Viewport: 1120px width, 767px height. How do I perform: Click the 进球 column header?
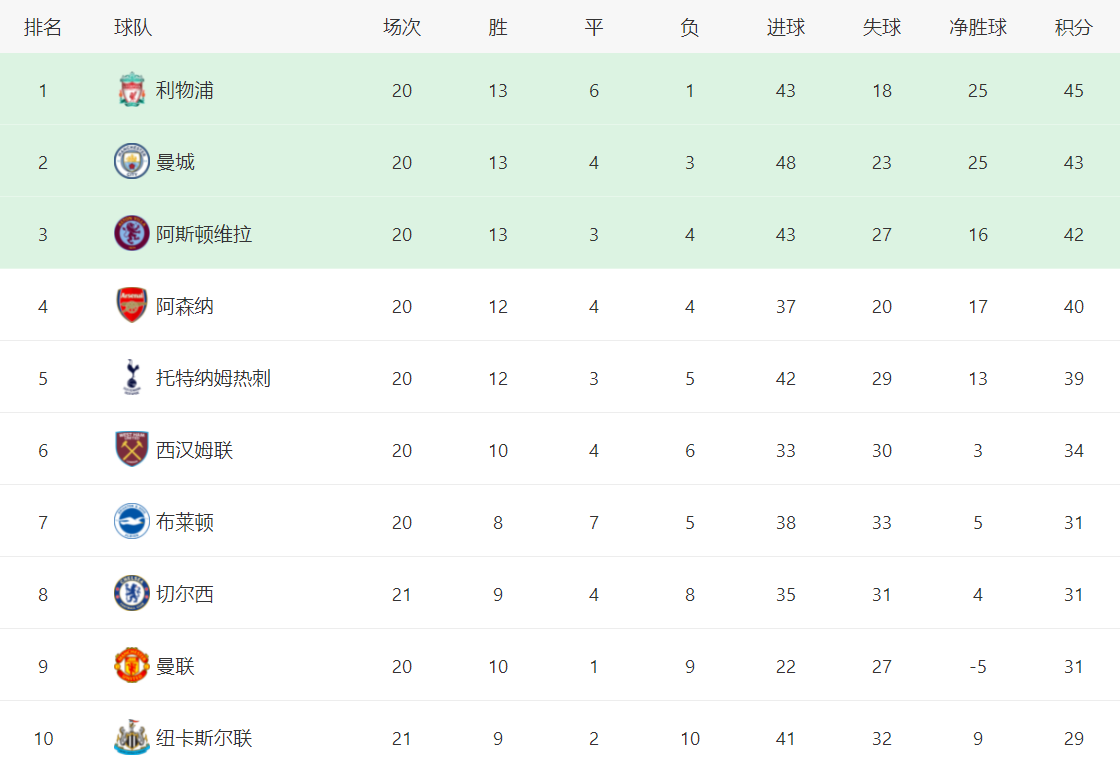coord(786,28)
